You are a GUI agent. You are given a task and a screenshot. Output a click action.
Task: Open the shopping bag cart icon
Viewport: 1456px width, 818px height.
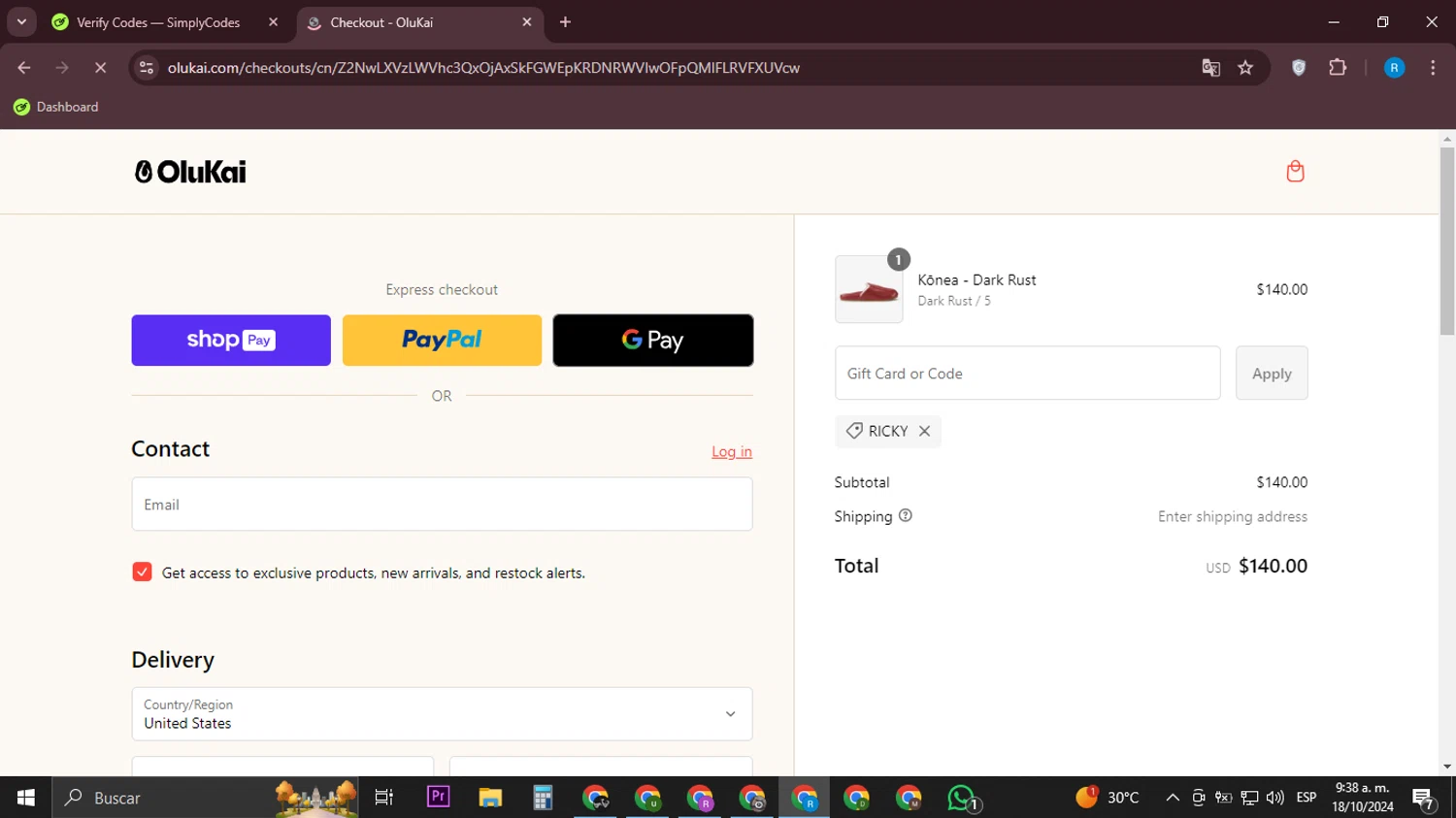coord(1295,172)
